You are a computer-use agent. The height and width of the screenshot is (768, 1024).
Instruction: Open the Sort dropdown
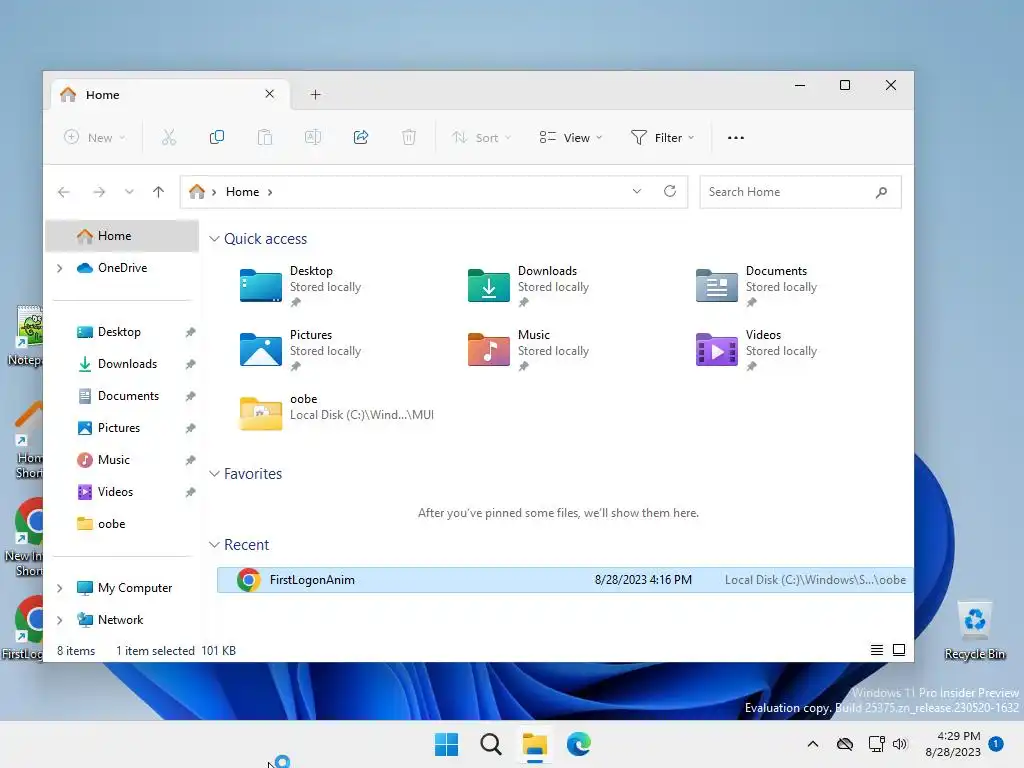482,138
